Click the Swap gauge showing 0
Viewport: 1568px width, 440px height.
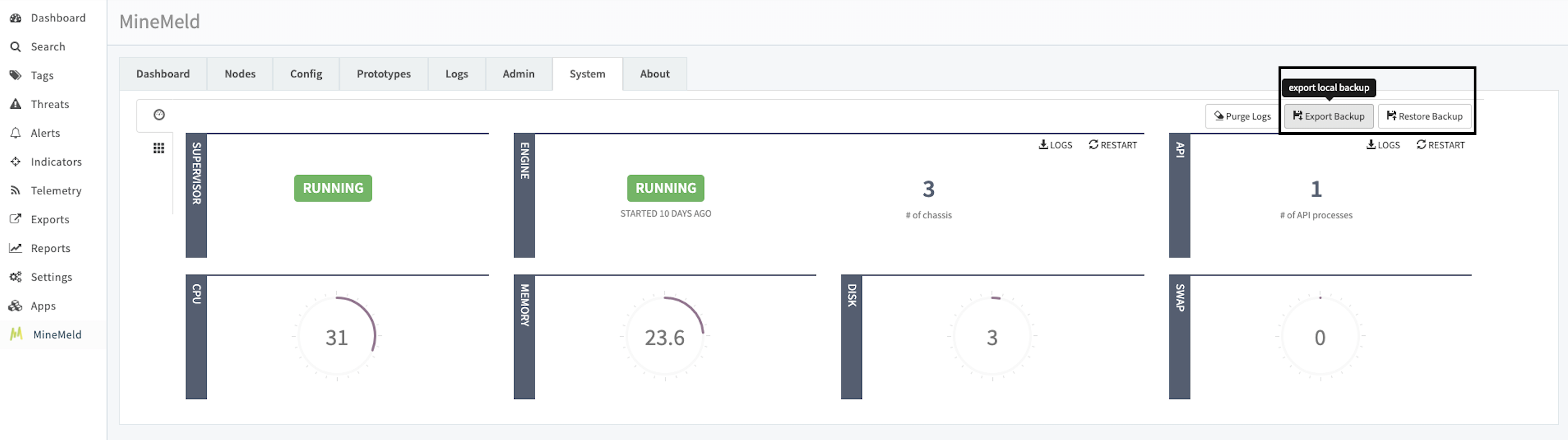(x=1320, y=337)
